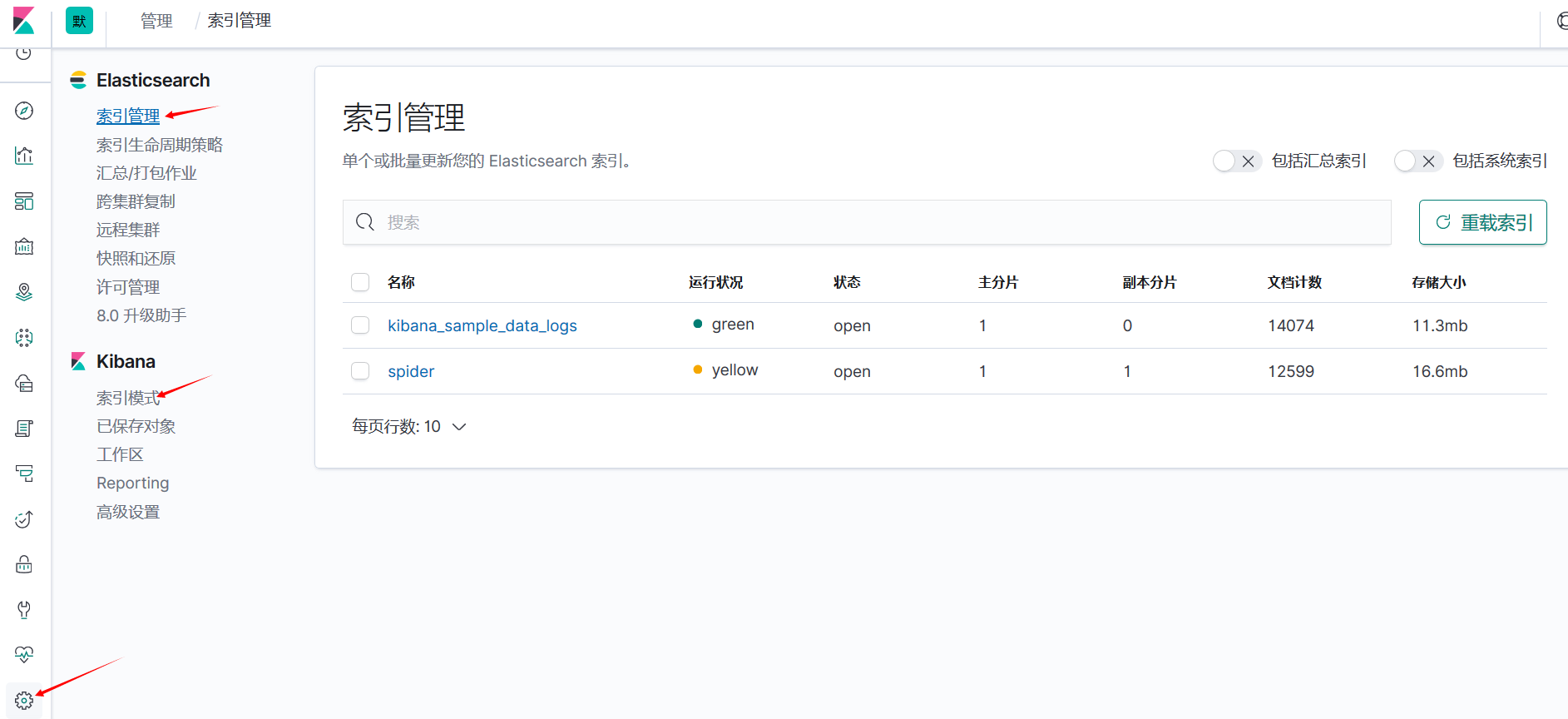
Task: Sort by 文档计数 column header
Action: pyautogui.click(x=1294, y=282)
